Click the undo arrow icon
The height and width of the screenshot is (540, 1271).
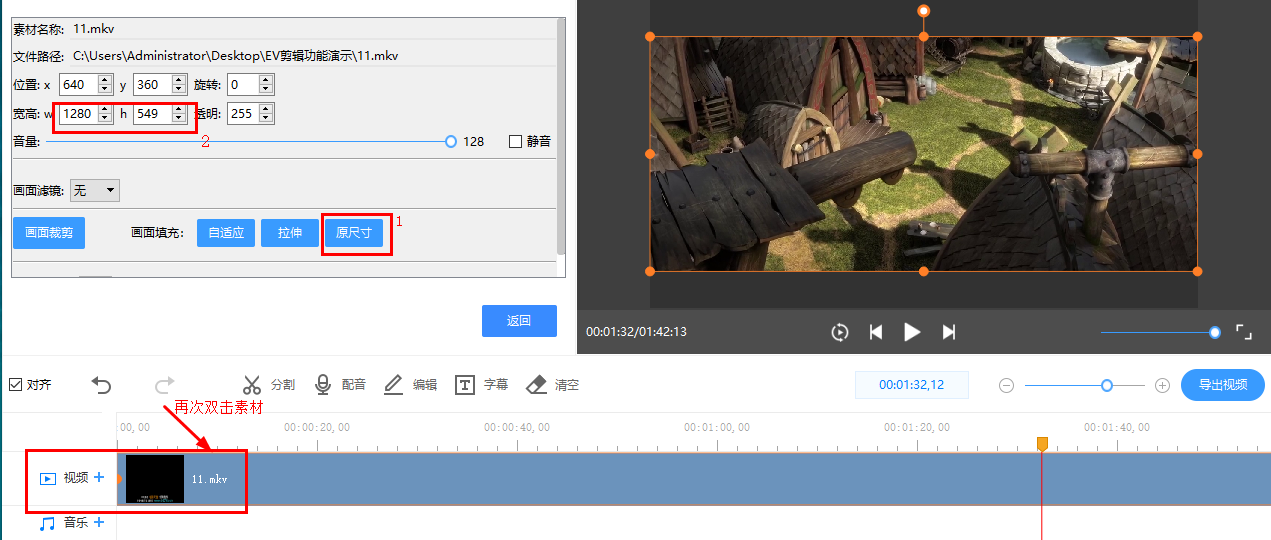point(101,385)
